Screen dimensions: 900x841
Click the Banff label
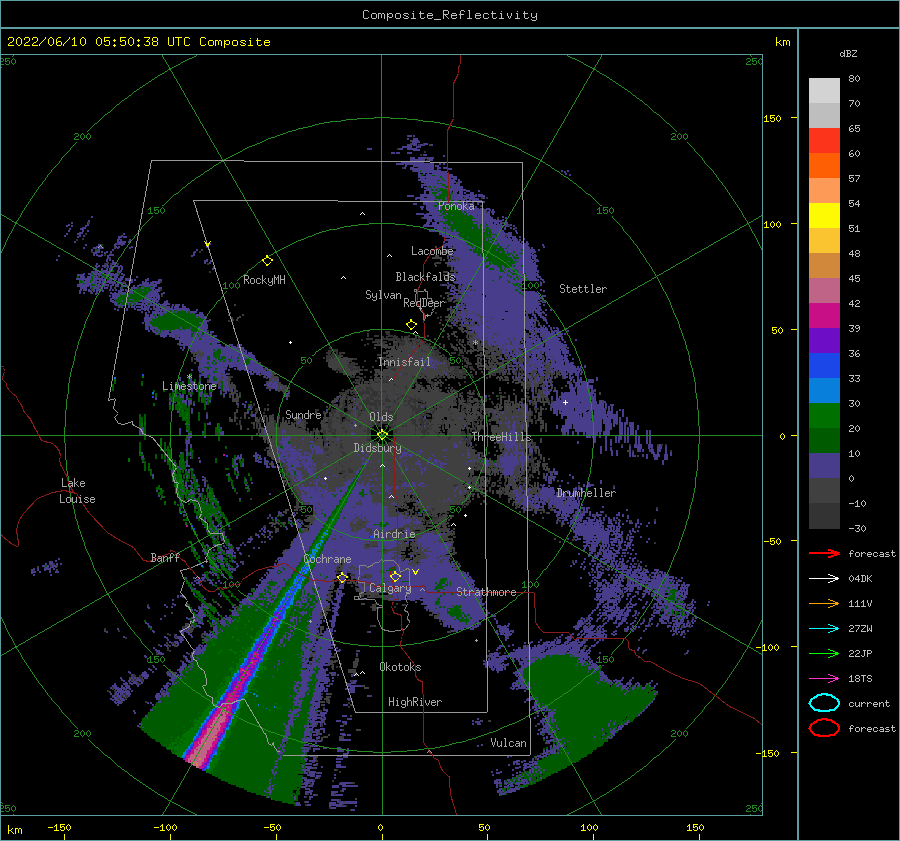165,557
